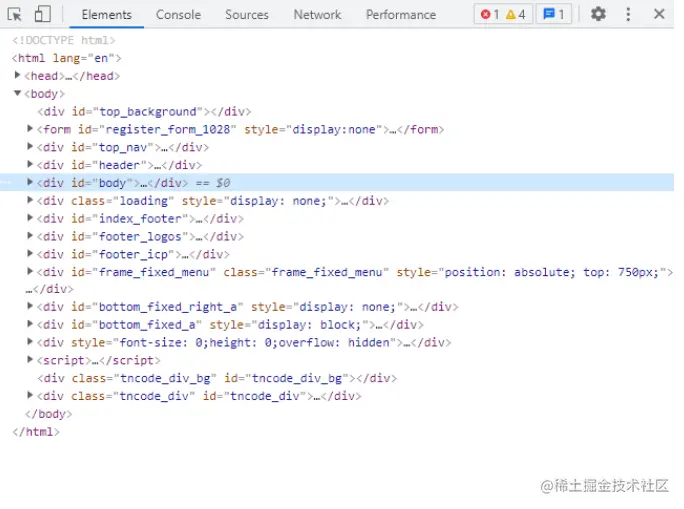684x509 pixels.
Task: Expand the top_nav div node
Action: click(30, 147)
